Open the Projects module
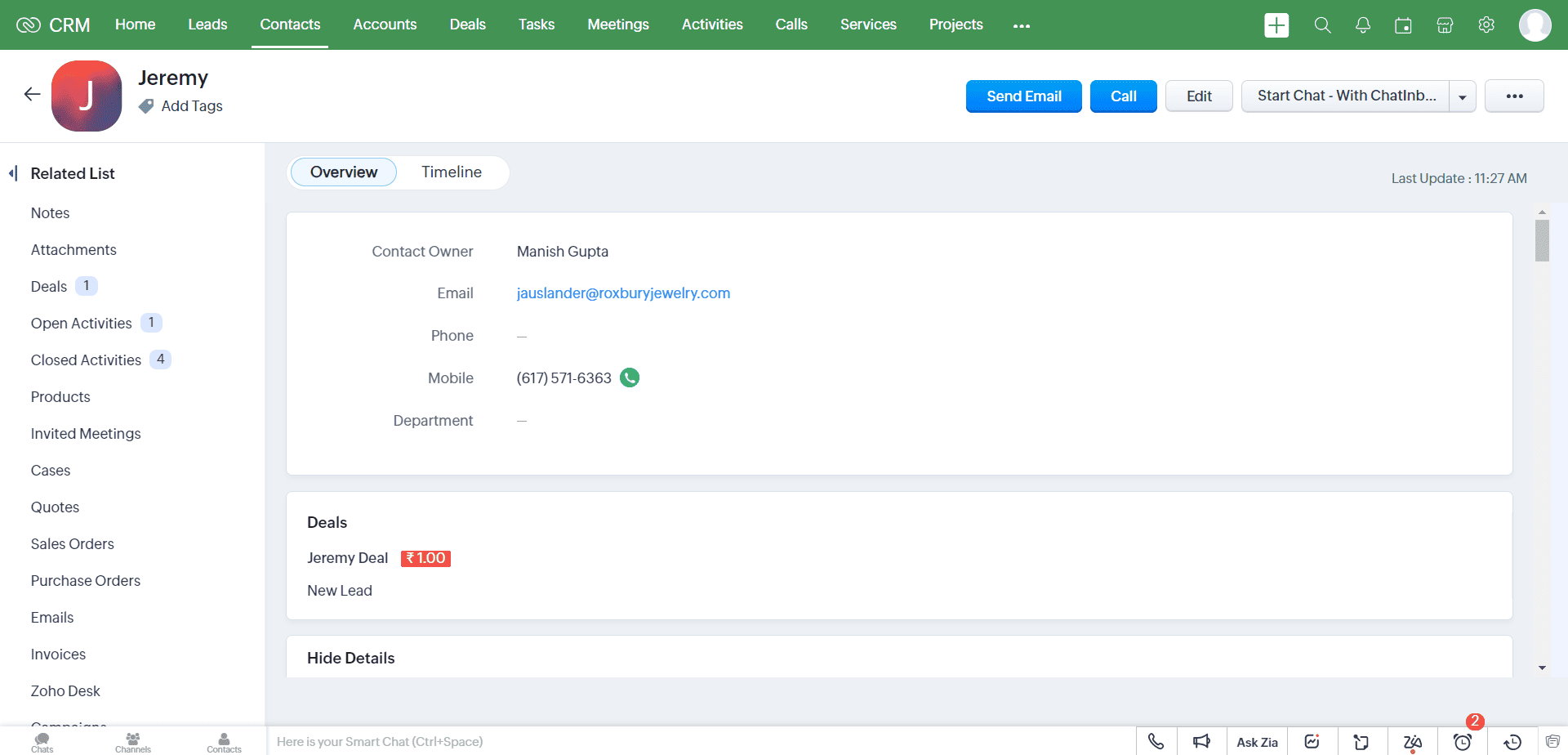Screen dimensions: 1568x755 (955, 25)
